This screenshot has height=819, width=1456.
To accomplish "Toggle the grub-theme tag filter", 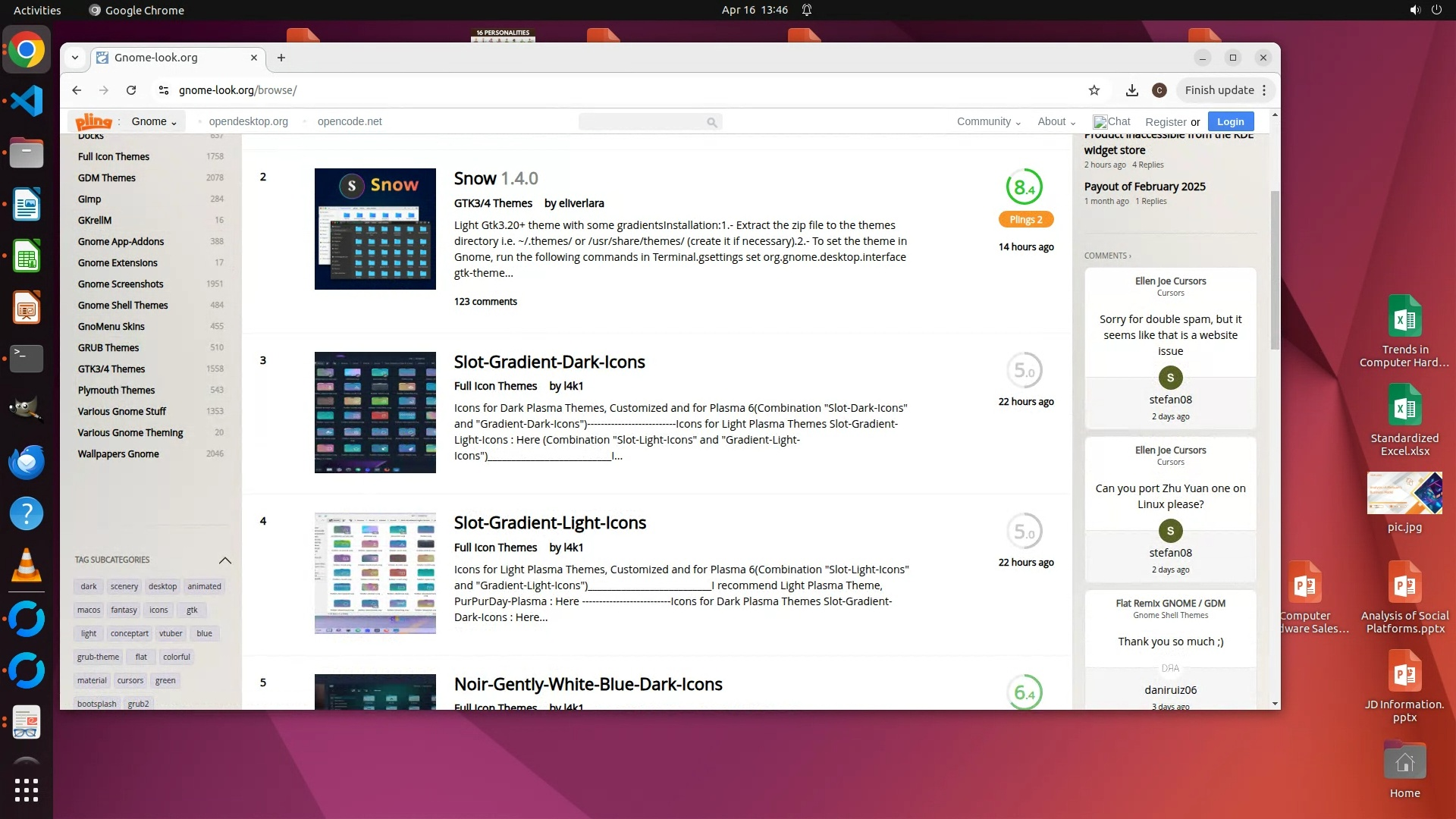I will (98, 657).
